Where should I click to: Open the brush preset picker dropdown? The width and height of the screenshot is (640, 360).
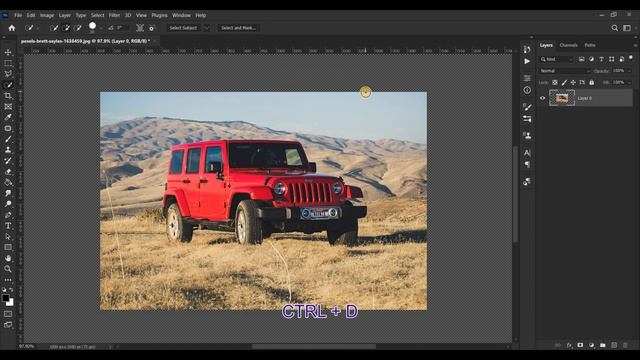[101, 28]
